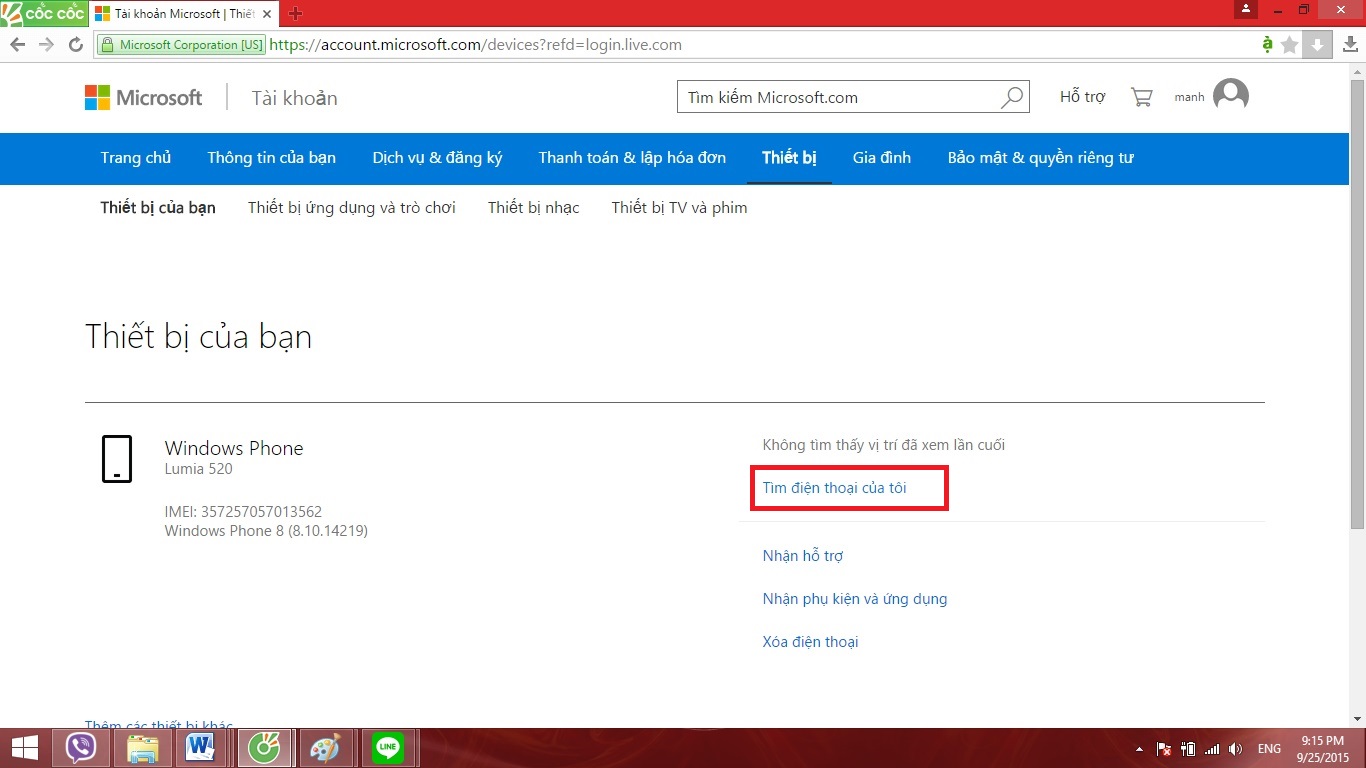
Task: Open Microsoft Word from the taskbar
Action: (203, 748)
